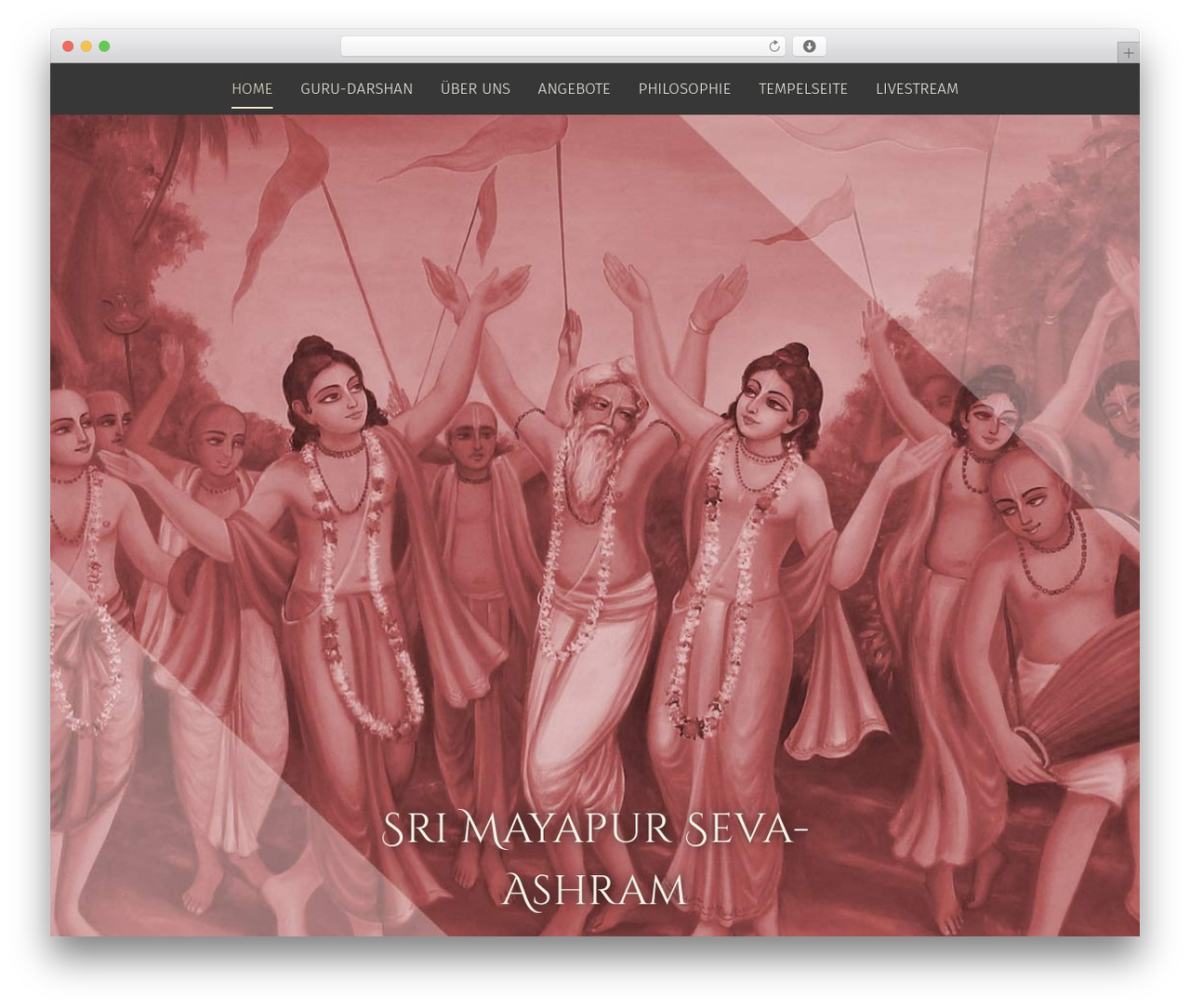Open the PHILOSOPHIE menu link
This screenshot has height=1008, width=1190.
pyautogui.click(x=684, y=88)
